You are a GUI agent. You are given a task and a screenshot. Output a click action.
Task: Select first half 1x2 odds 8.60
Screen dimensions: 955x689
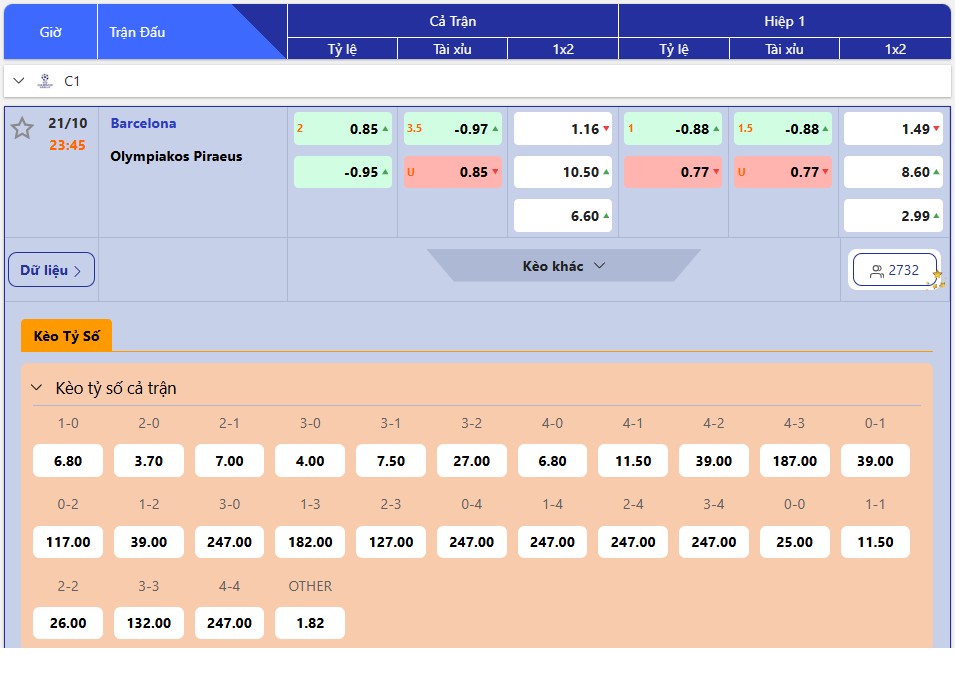(x=893, y=172)
